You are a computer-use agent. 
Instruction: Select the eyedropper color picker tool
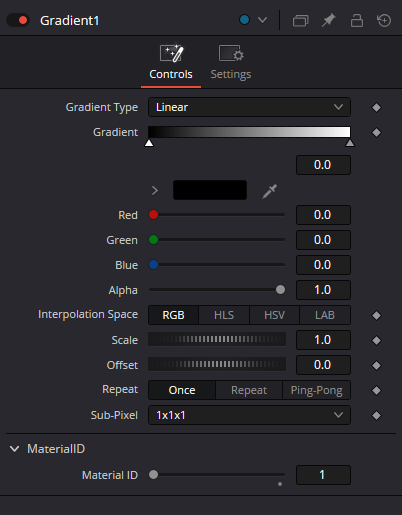269,191
